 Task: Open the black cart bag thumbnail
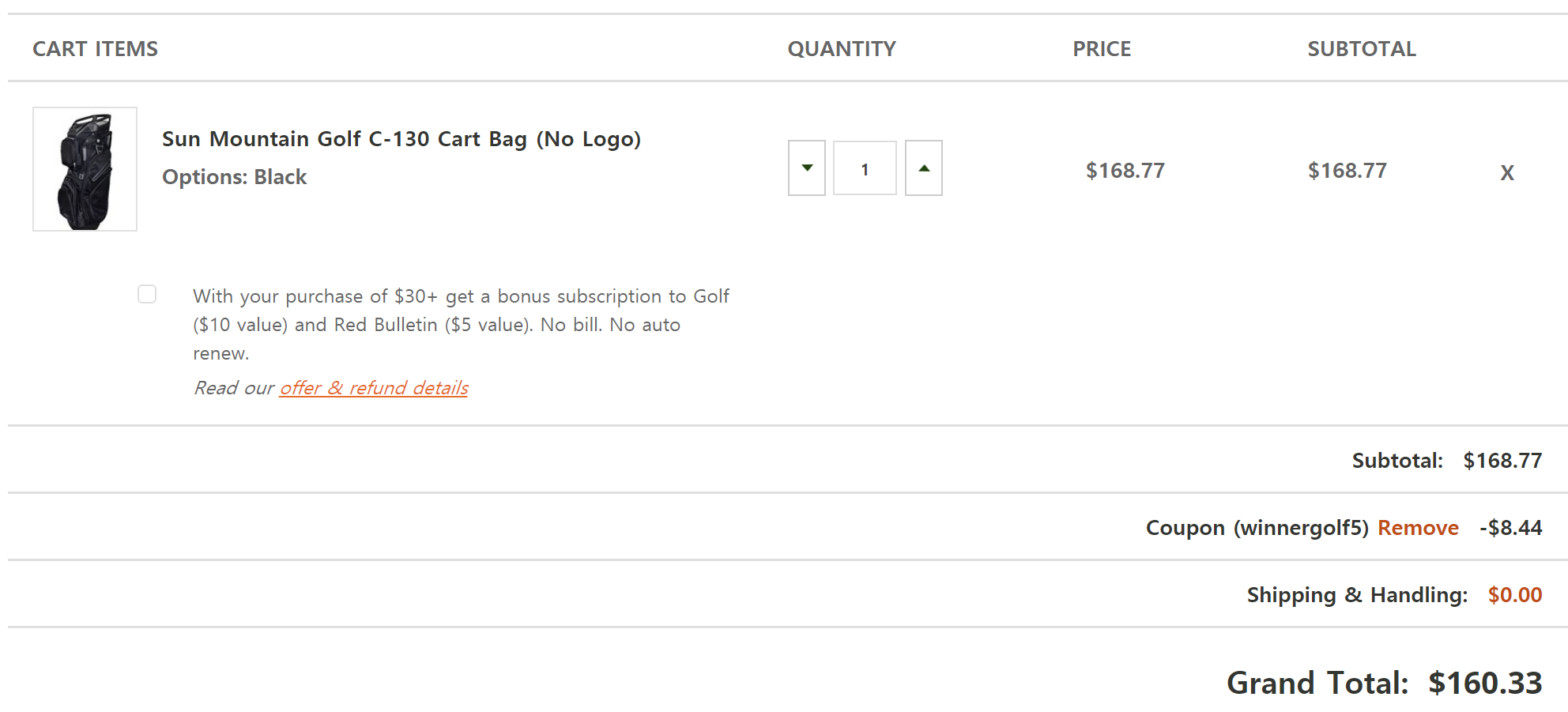click(85, 169)
